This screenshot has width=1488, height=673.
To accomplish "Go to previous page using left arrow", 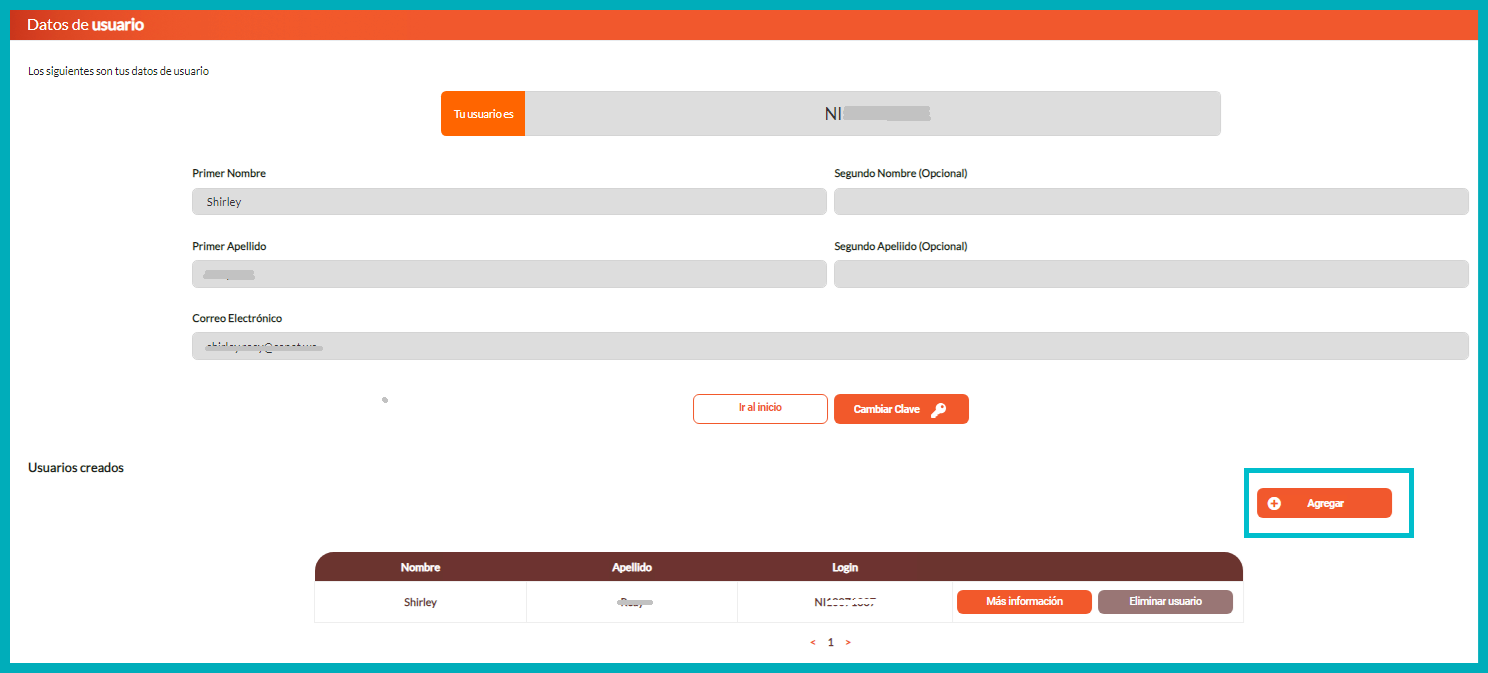I will pyautogui.click(x=813, y=643).
